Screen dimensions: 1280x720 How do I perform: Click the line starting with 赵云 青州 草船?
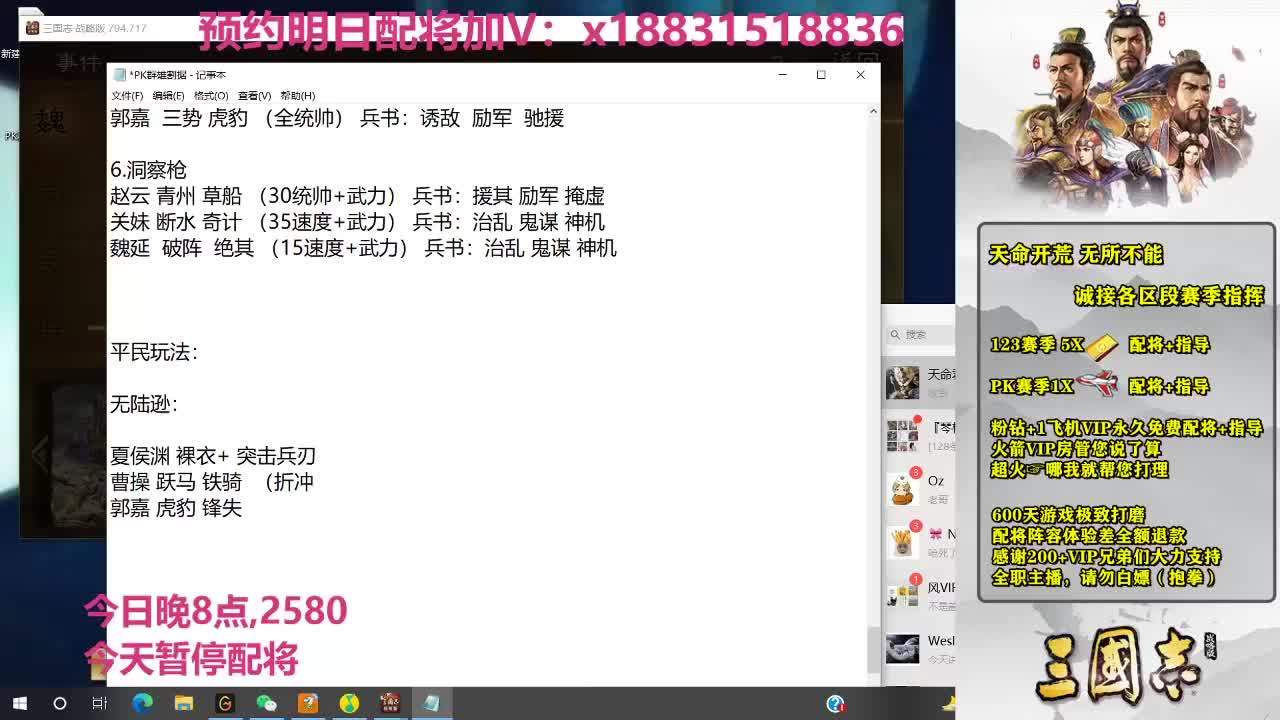pyautogui.click(x=357, y=196)
